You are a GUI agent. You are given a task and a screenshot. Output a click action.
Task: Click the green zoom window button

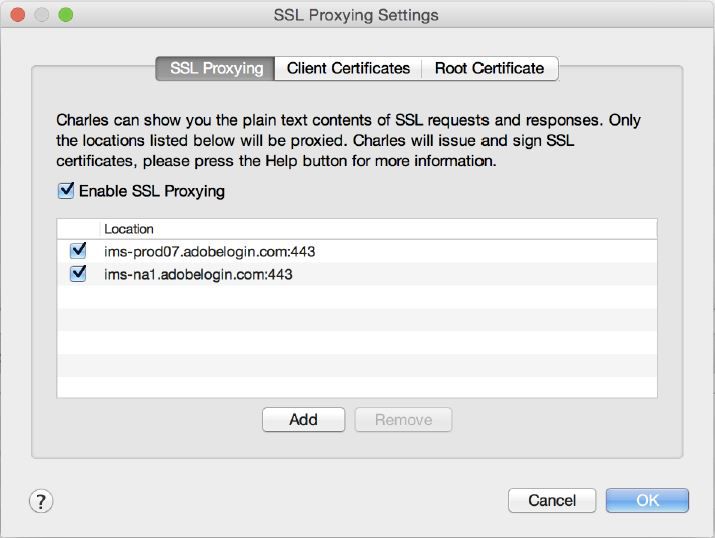click(x=65, y=16)
